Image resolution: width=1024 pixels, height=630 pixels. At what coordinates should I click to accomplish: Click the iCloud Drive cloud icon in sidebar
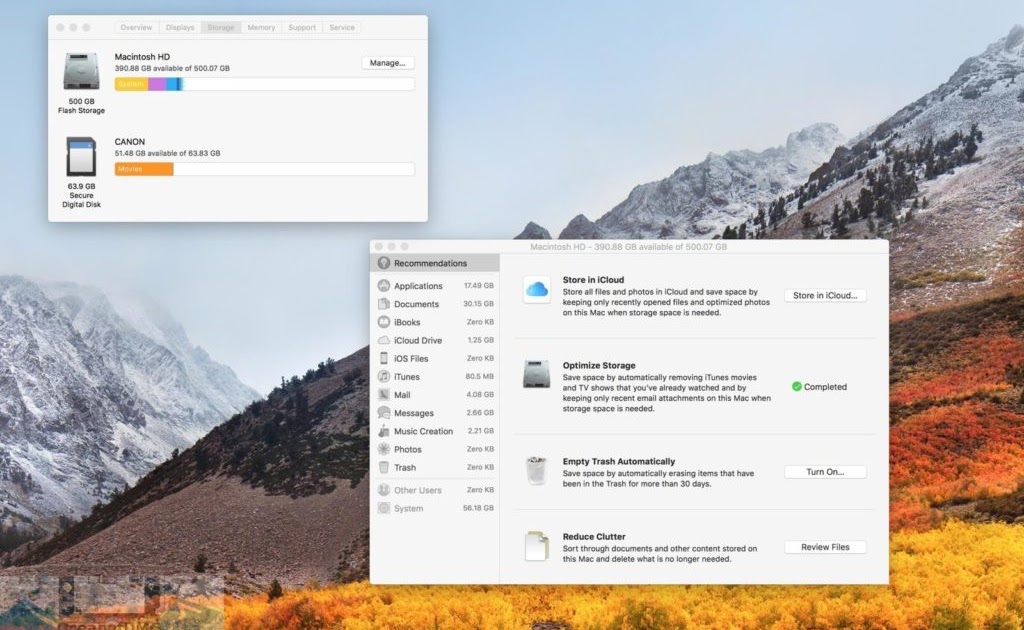click(x=384, y=340)
